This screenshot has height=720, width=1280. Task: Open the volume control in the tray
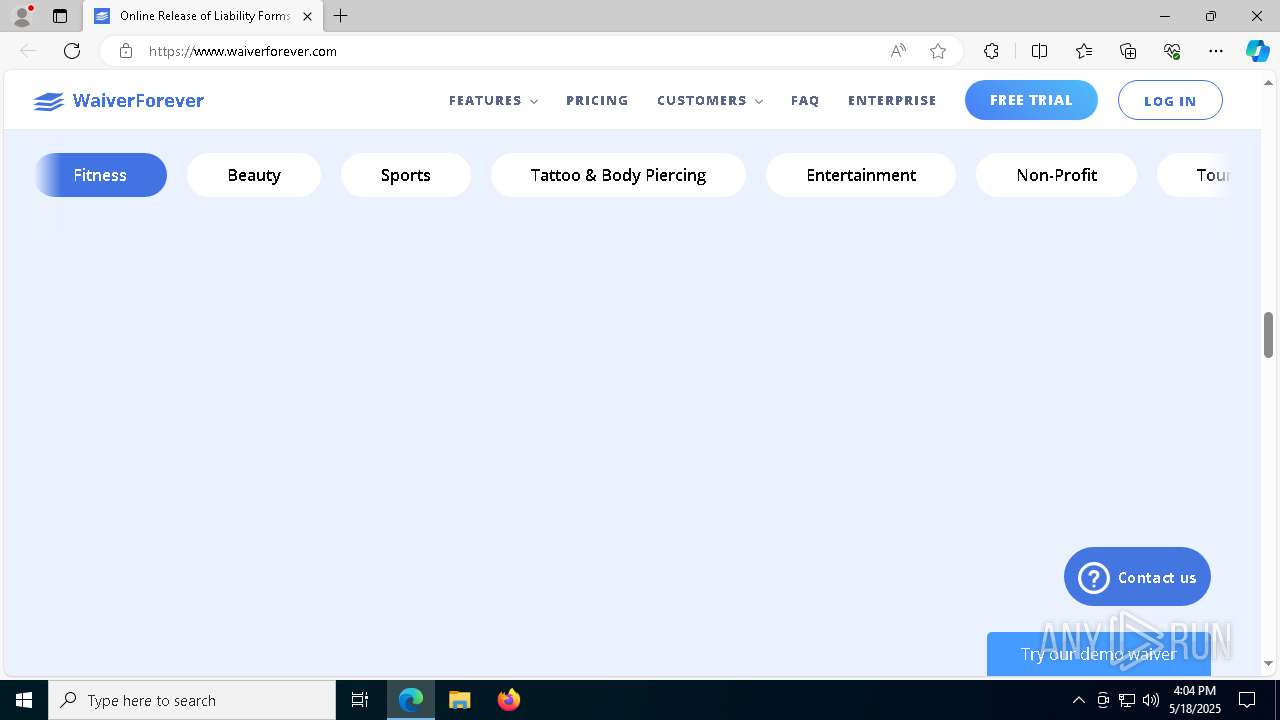point(1151,700)
